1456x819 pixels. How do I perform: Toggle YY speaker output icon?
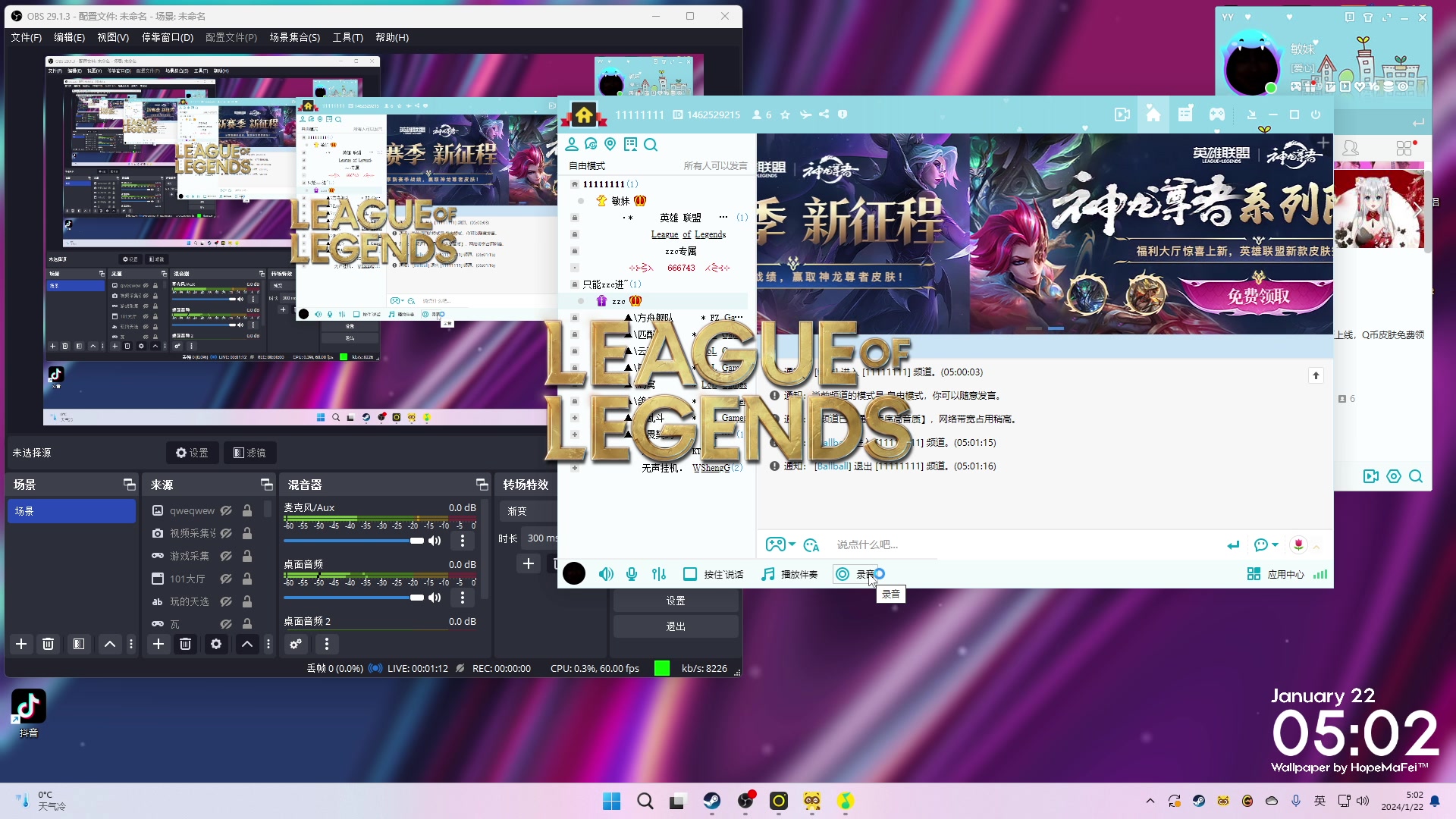click(x=606, y=574)
